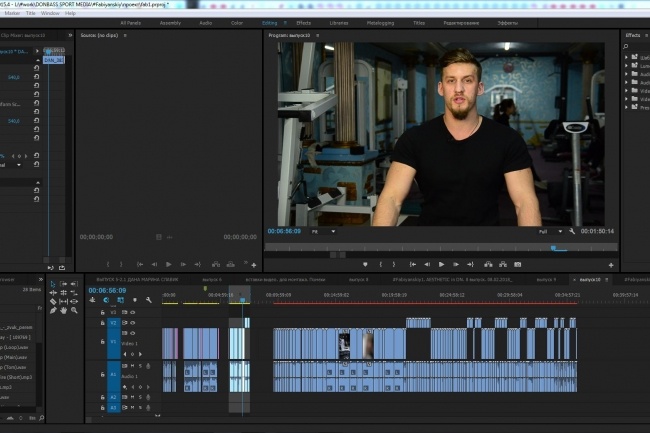Switch to the Libraries workspace

[339, 23]
